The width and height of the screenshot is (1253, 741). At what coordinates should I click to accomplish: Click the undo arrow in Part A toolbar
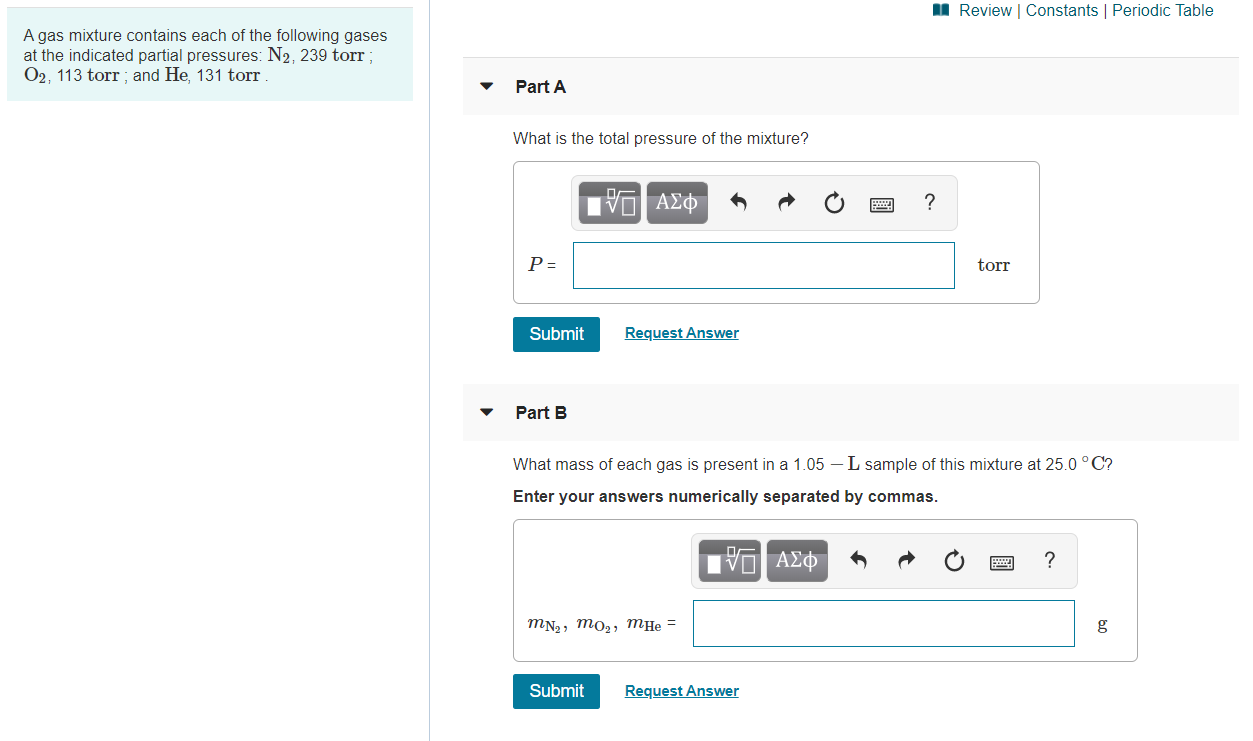[x=738, y=202]
